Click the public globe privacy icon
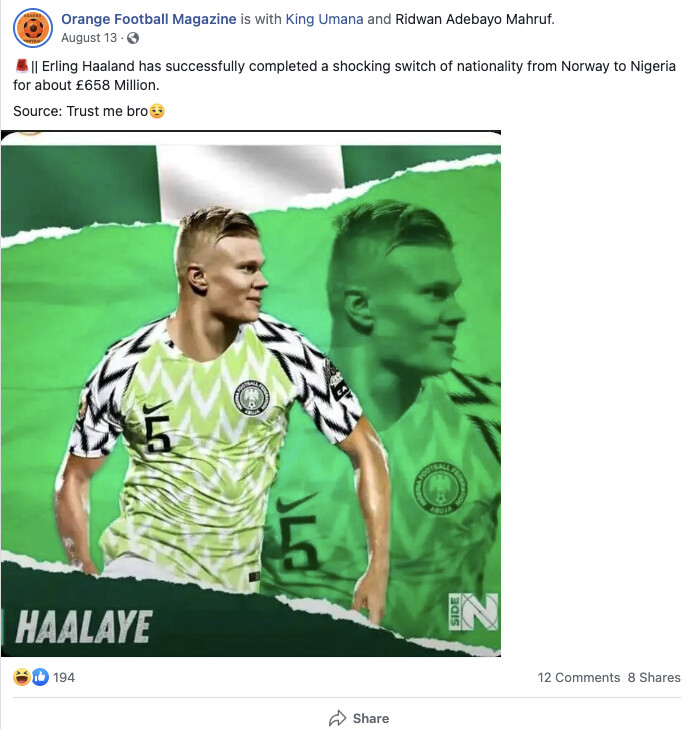Viewport: 686px width, 729px height. tap(133, 38)
